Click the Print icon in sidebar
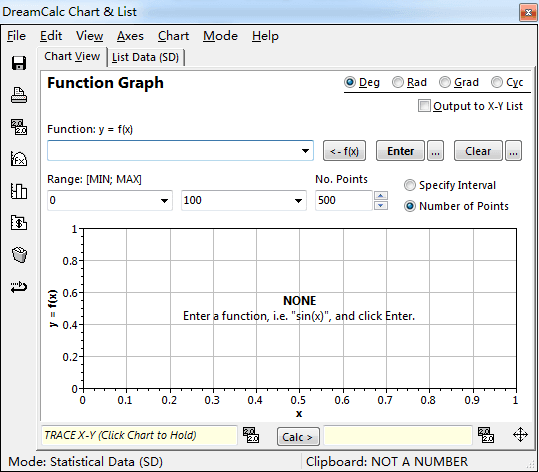 (x=19, y=95)
